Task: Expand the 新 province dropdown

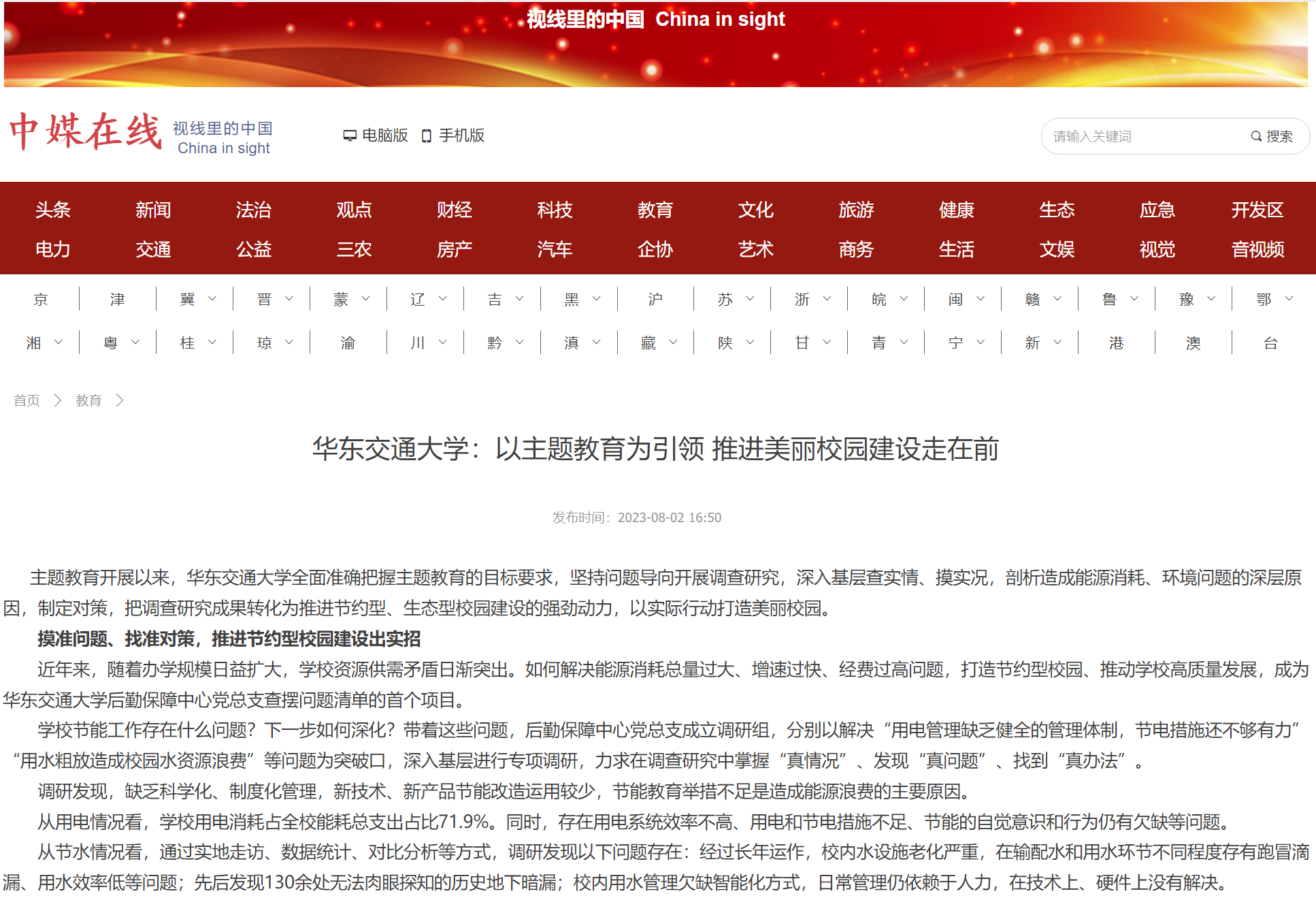Action: pos(1057,342)
